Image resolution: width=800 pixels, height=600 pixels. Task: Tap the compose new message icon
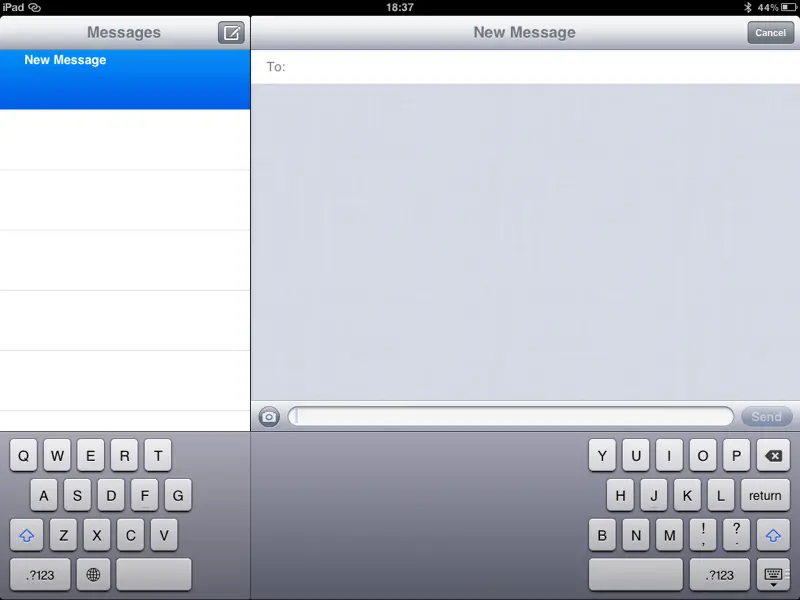pos(231,33)
